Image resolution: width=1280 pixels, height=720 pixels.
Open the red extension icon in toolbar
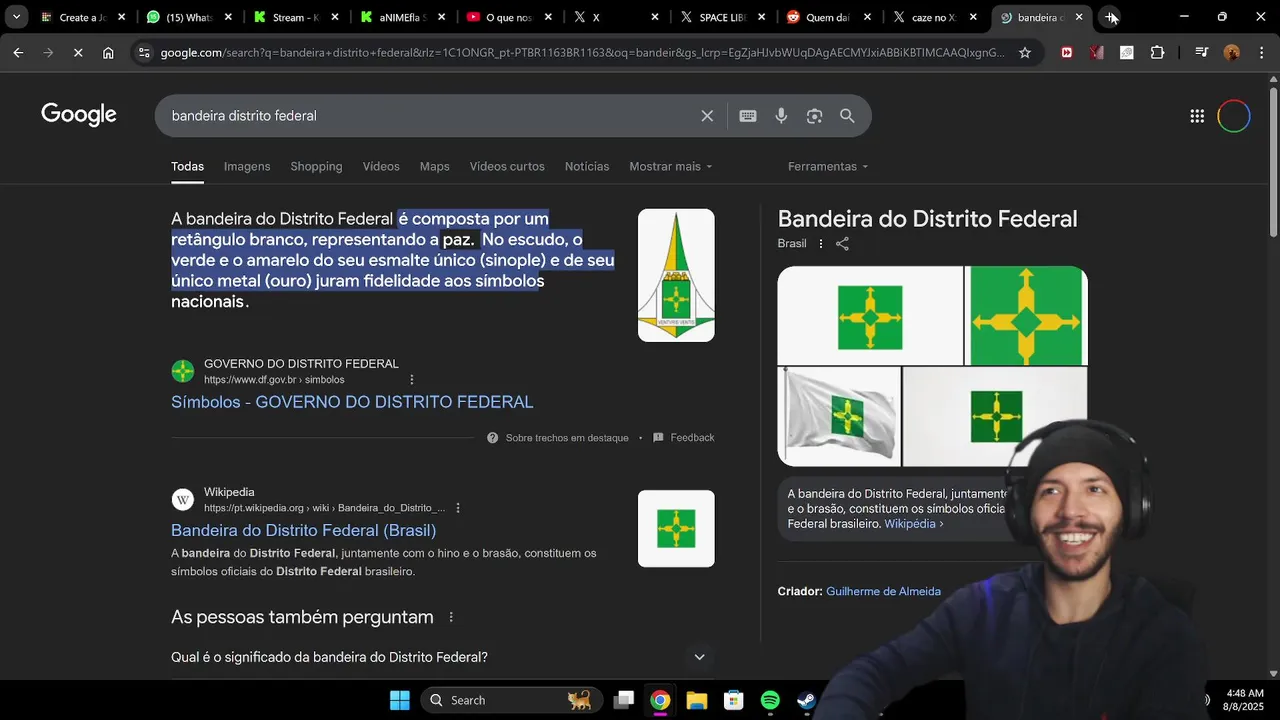point(1067,53)
